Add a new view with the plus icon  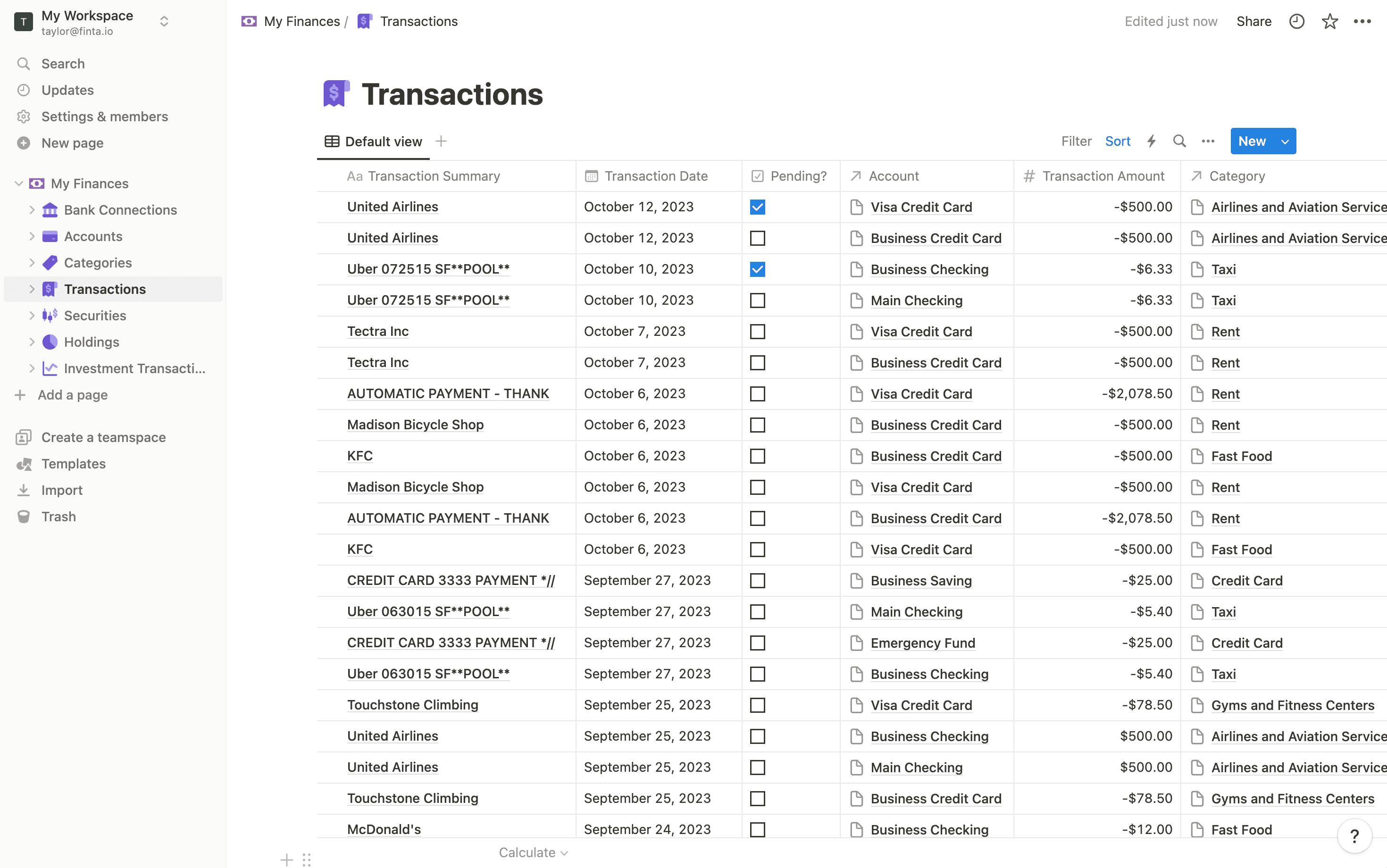point(441,141)
